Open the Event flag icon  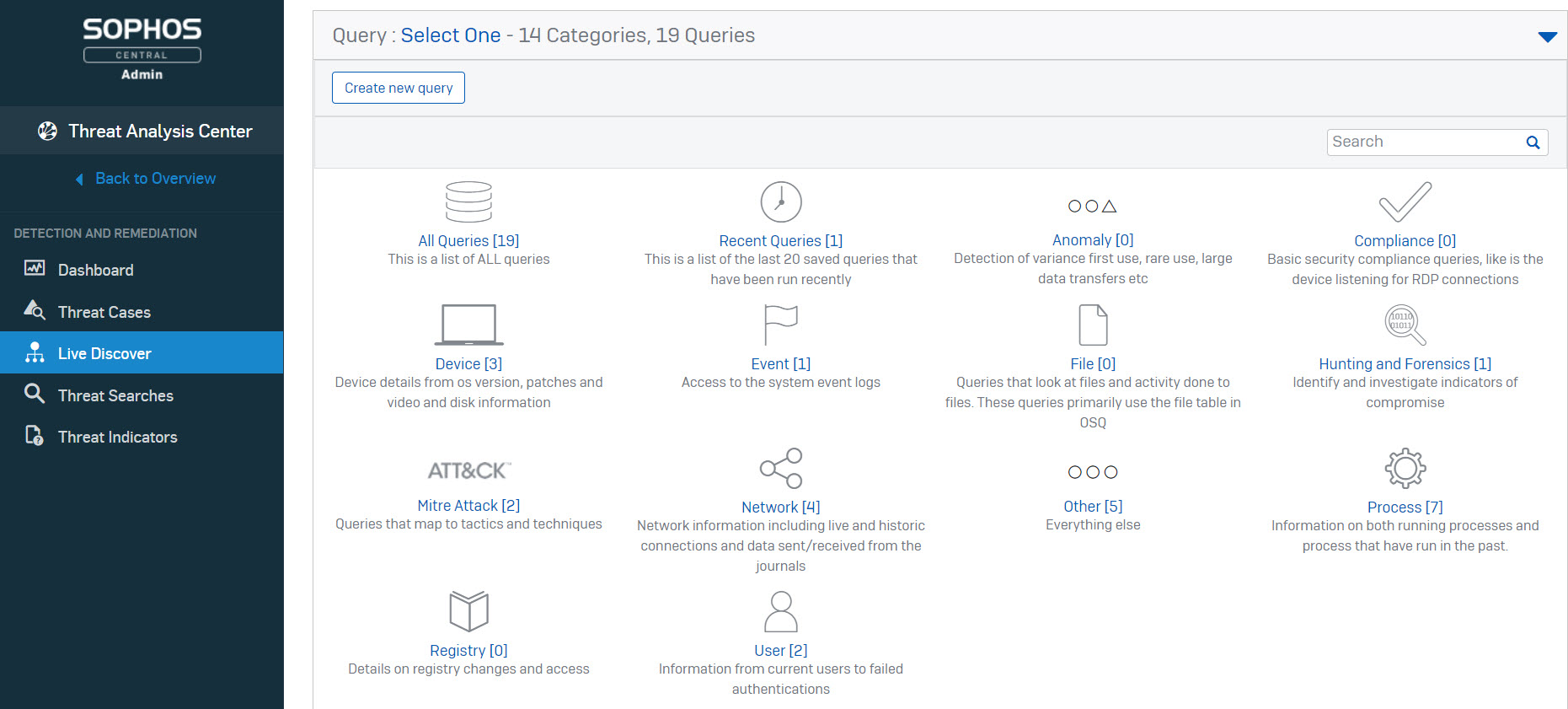[780, 325]
